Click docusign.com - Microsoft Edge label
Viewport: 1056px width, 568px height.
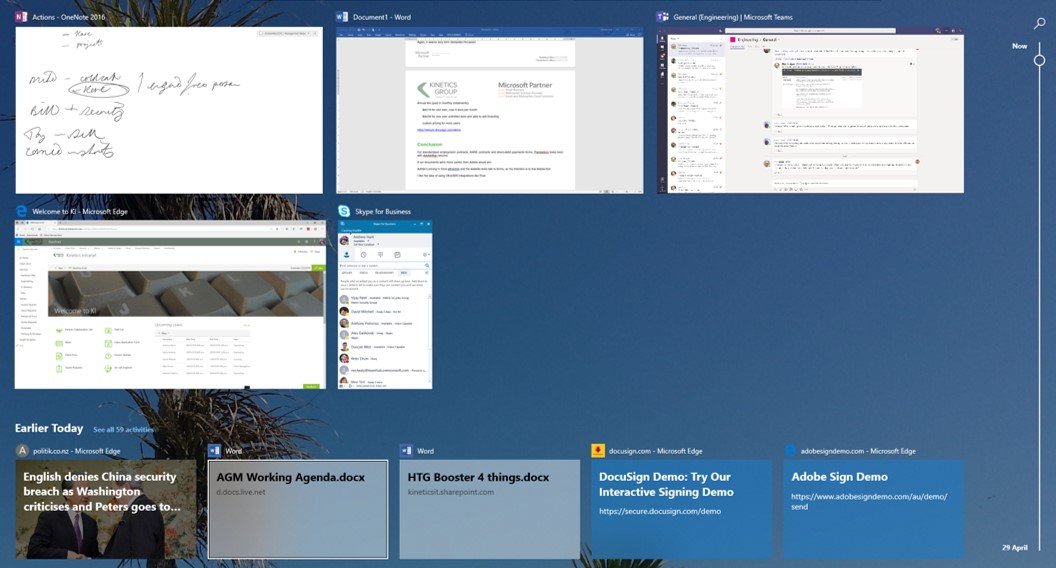click(x=655, y=451)
